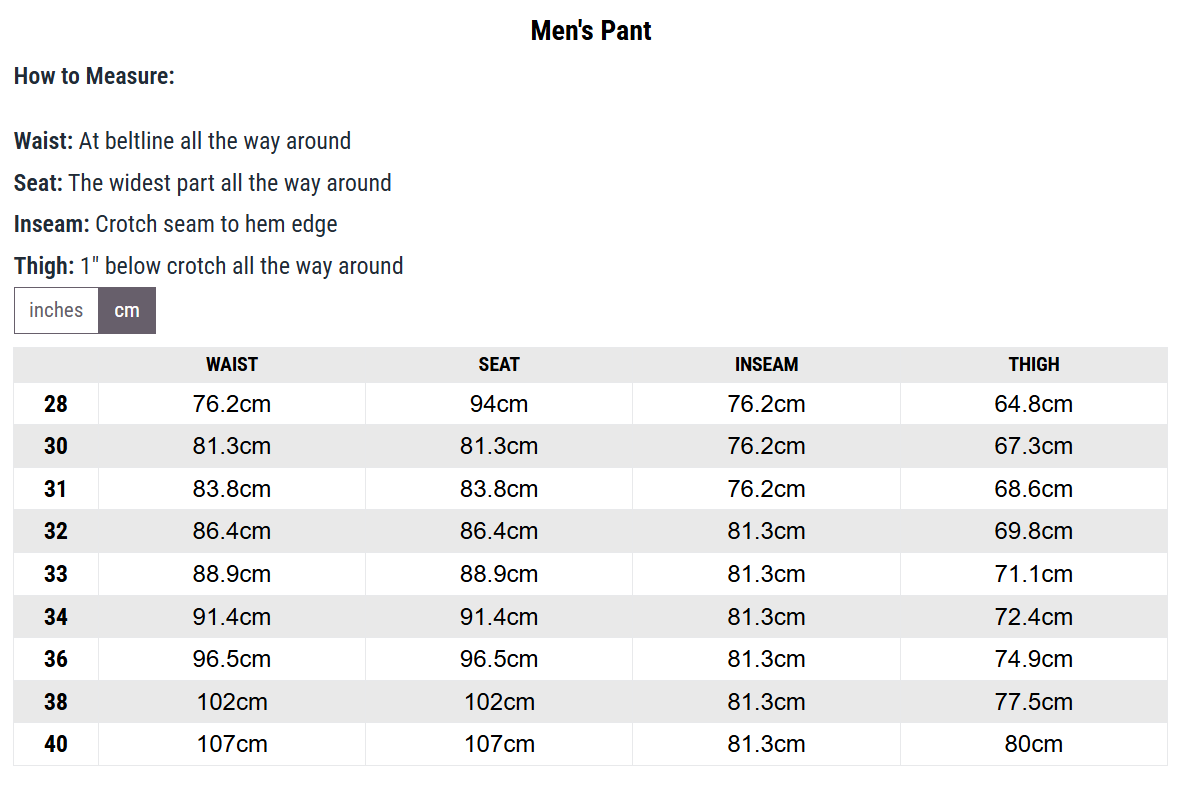Select size 36 row label
The height and width of the screenshot is (797, 1184).
(x=56, y=659)
